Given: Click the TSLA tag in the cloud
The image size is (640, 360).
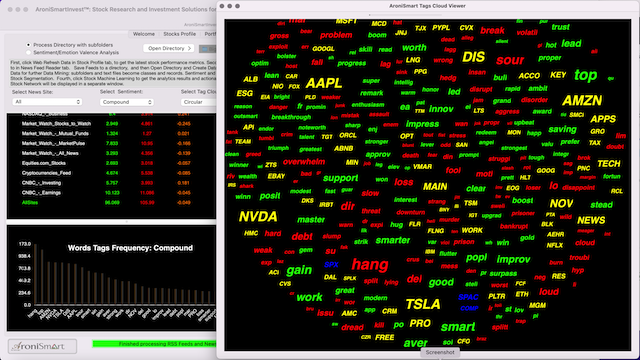Looking at the screenshot, I should click(423, 304).
